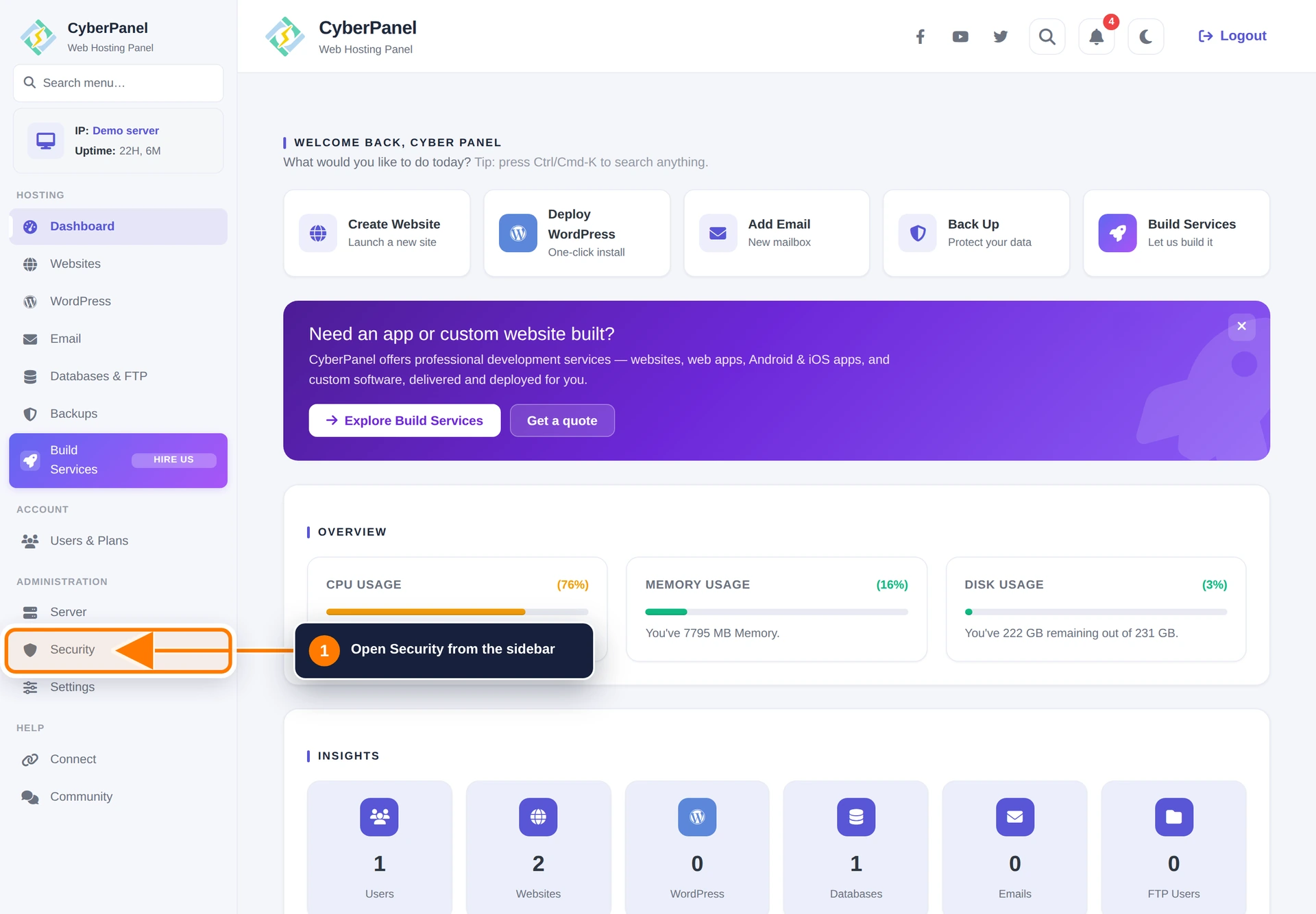
Task: Open the notifications bell
Action: coord(1097,36)
